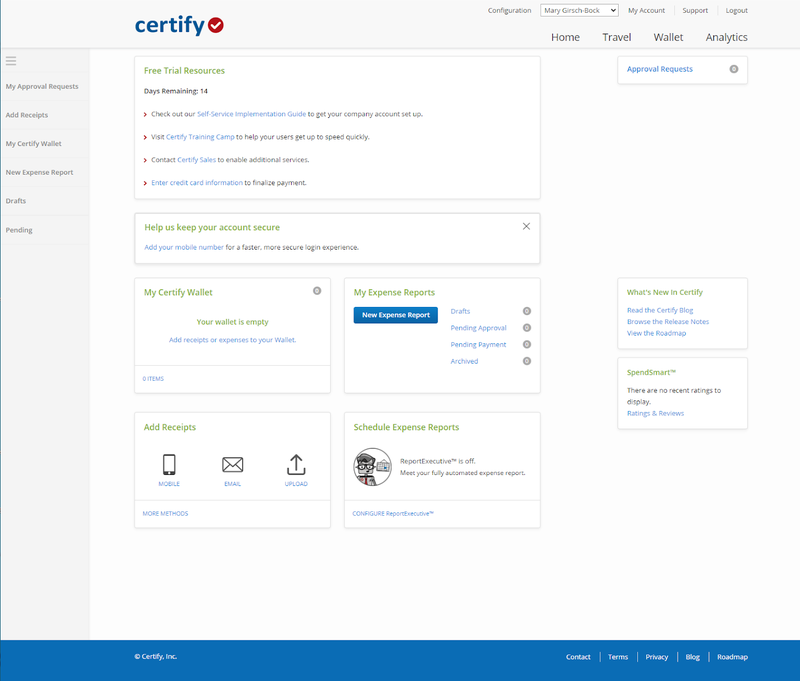Open Terms in the footer
This screenshot has width=800, height=681.
[x=618, y=657]
